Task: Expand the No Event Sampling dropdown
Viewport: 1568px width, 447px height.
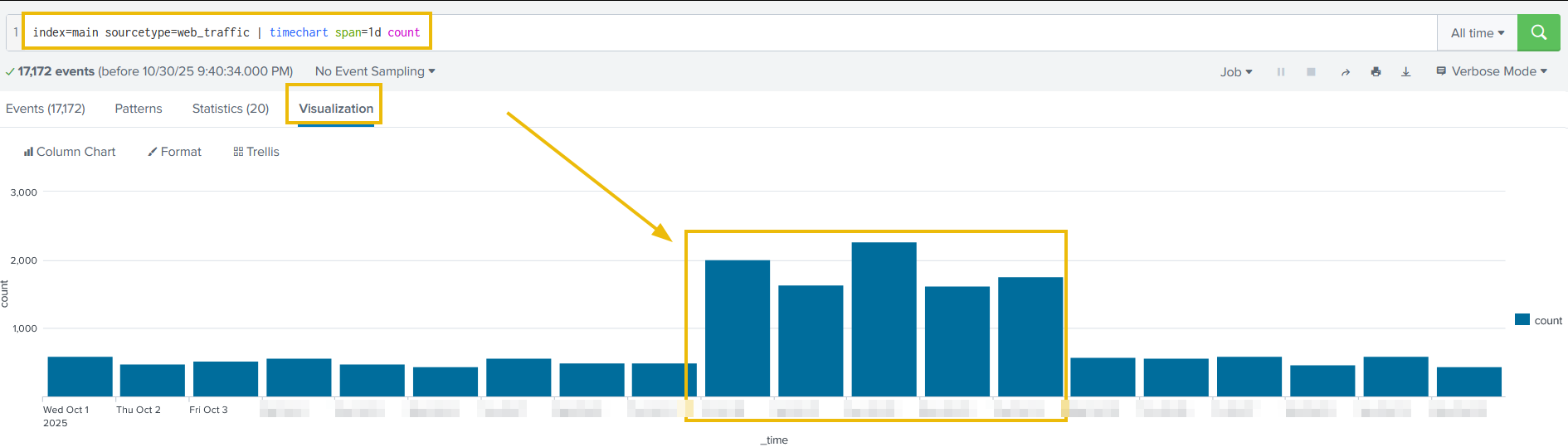Action: click(x=374, y=71)
